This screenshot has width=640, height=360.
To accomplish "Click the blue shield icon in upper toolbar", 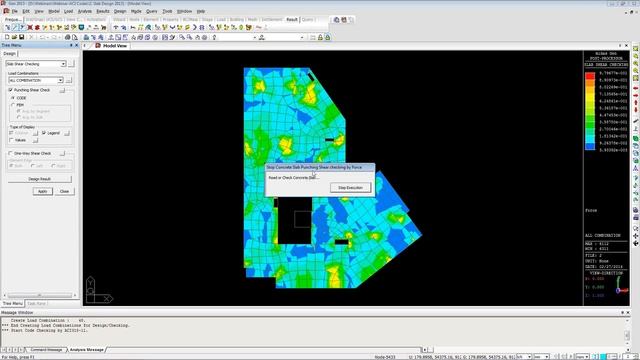I will [81, 27].
